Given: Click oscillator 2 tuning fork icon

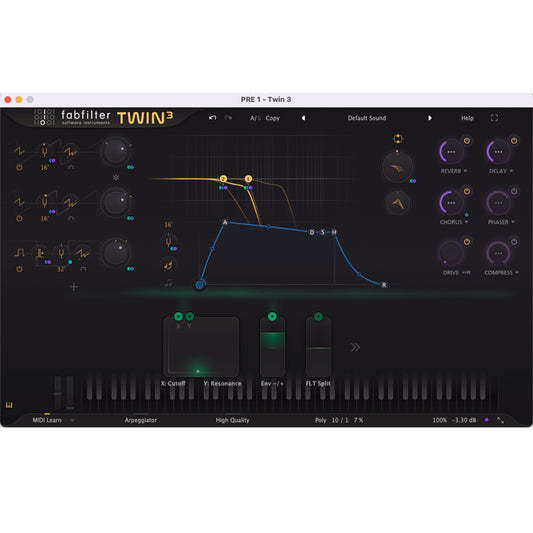Looking at the screenshot, I should tap(44, 202).
